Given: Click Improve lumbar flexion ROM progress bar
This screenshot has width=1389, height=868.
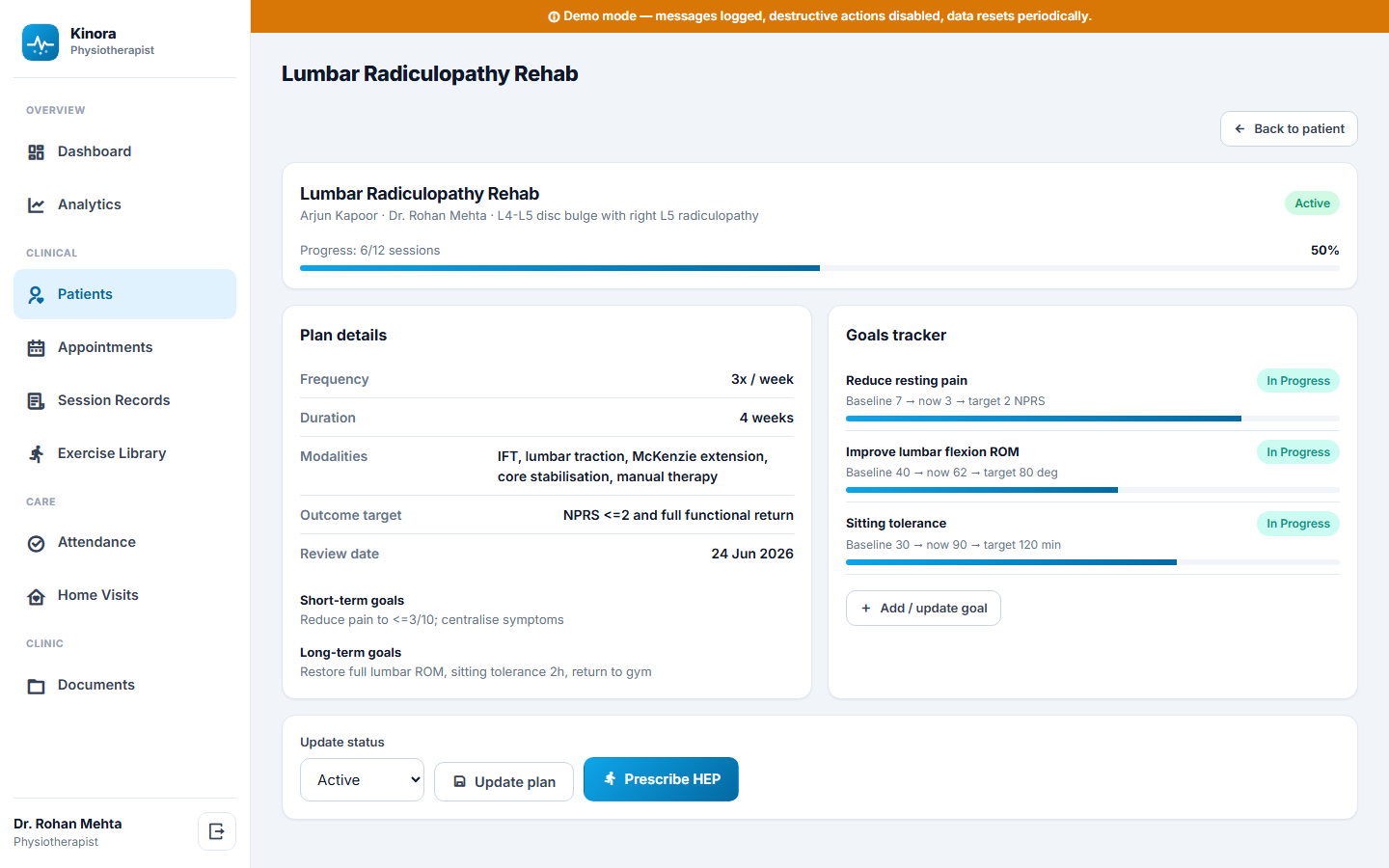Looking at the screenshot, I should (1093, 490).
